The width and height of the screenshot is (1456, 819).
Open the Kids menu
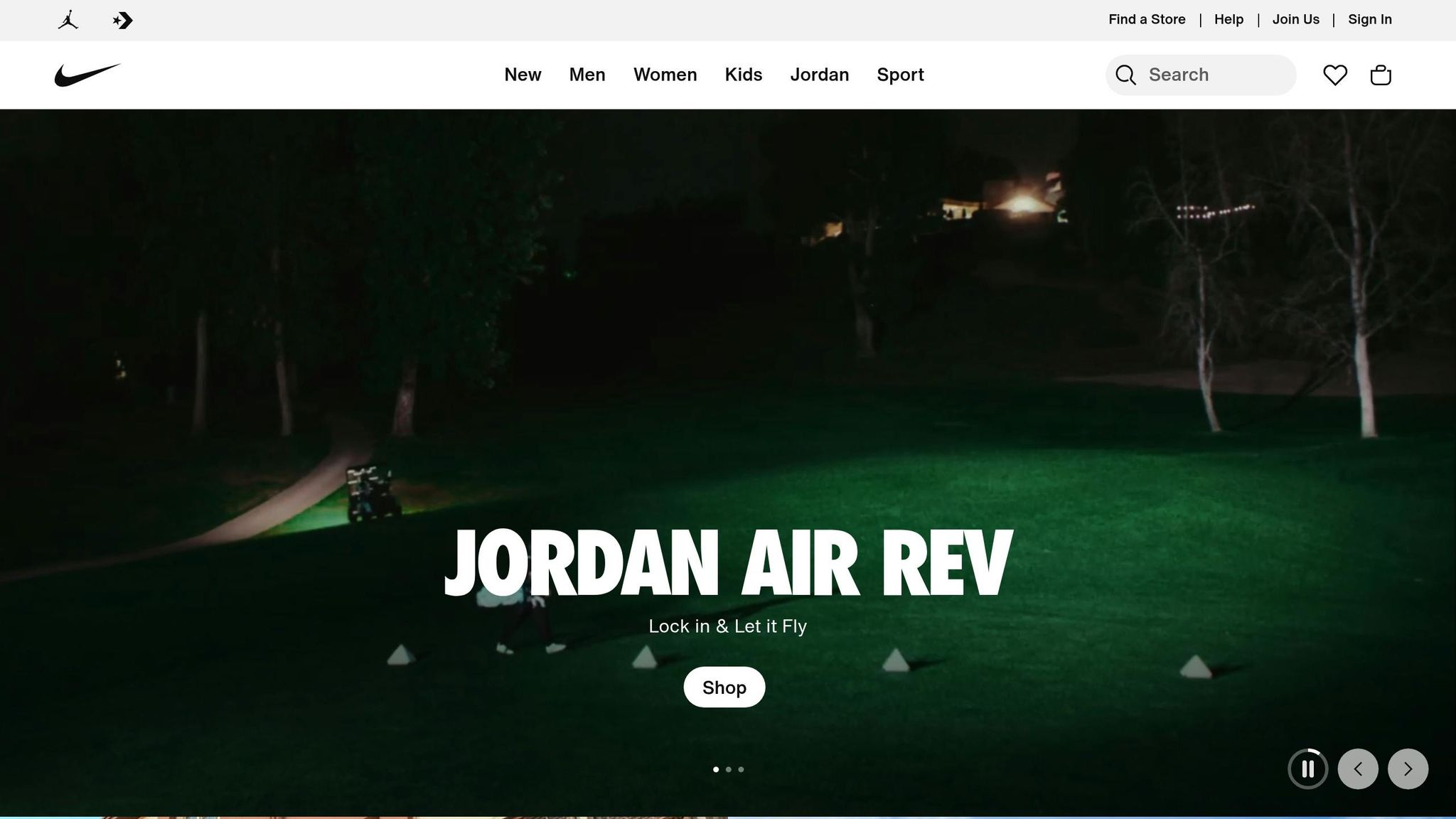click(x=744, y=75)
